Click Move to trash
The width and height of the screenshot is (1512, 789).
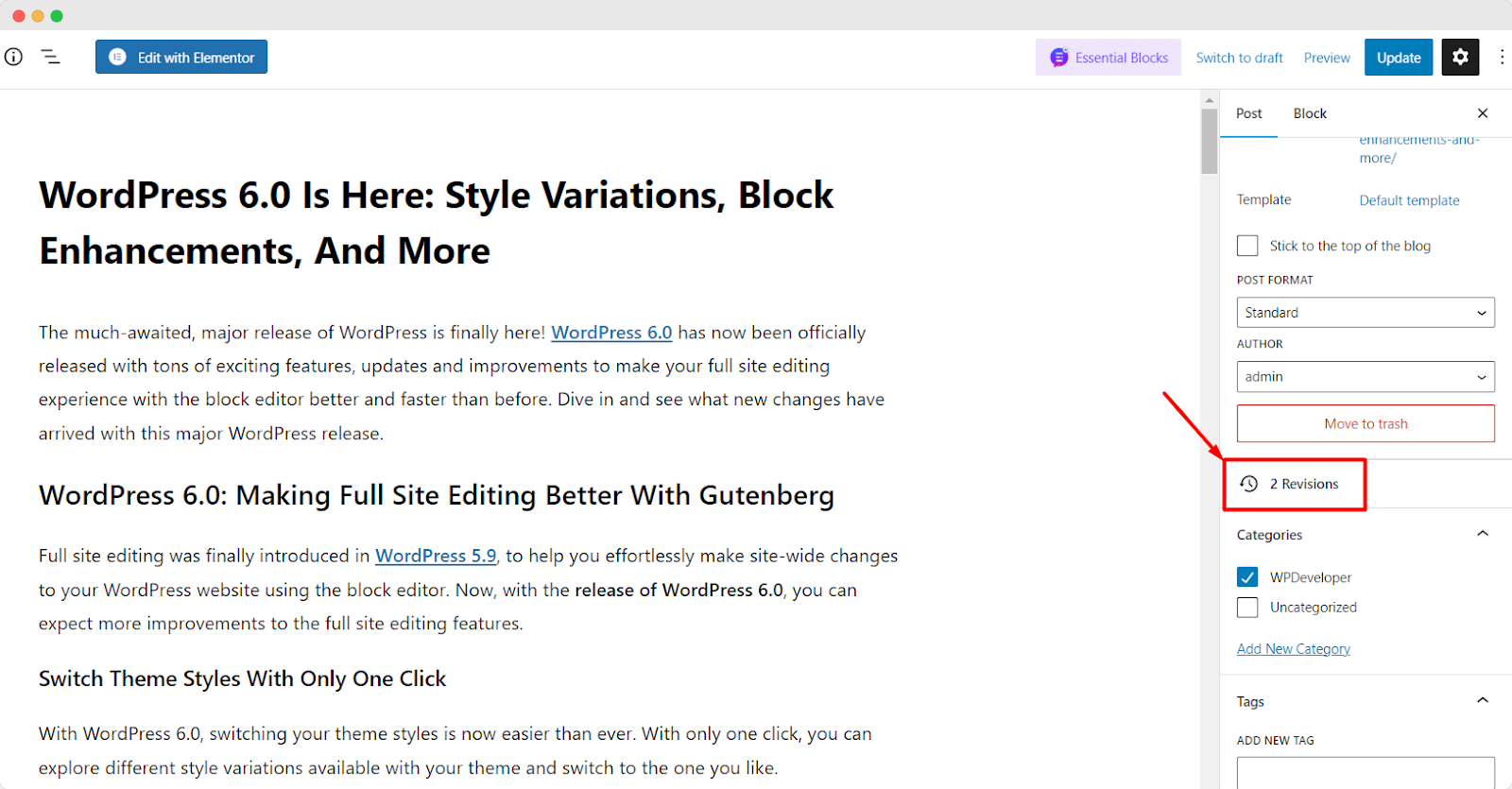(x=1365, y=423)
